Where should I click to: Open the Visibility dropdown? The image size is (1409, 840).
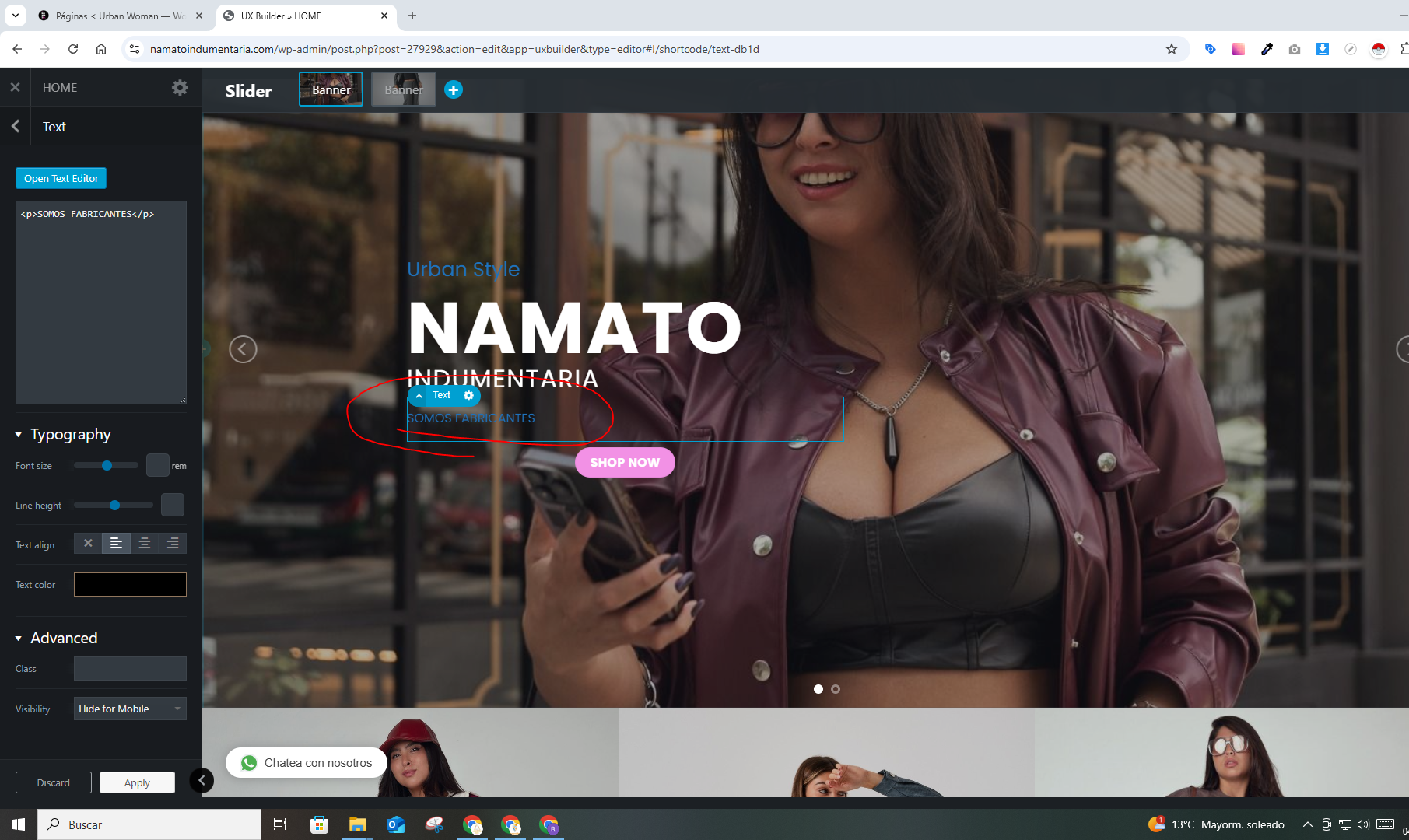pyautogui.click(x=130, y=709)
